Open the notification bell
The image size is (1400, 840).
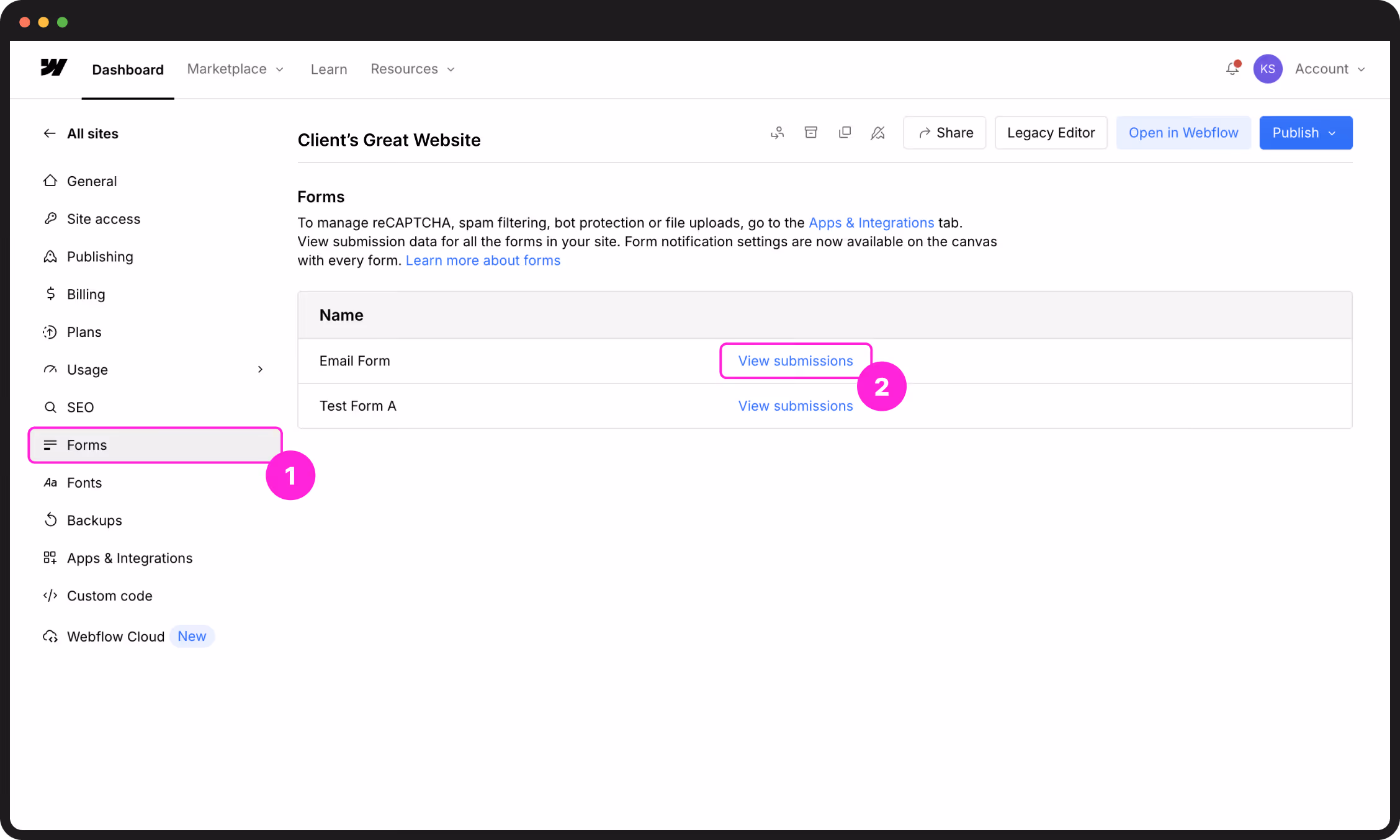pos(1232,69)
